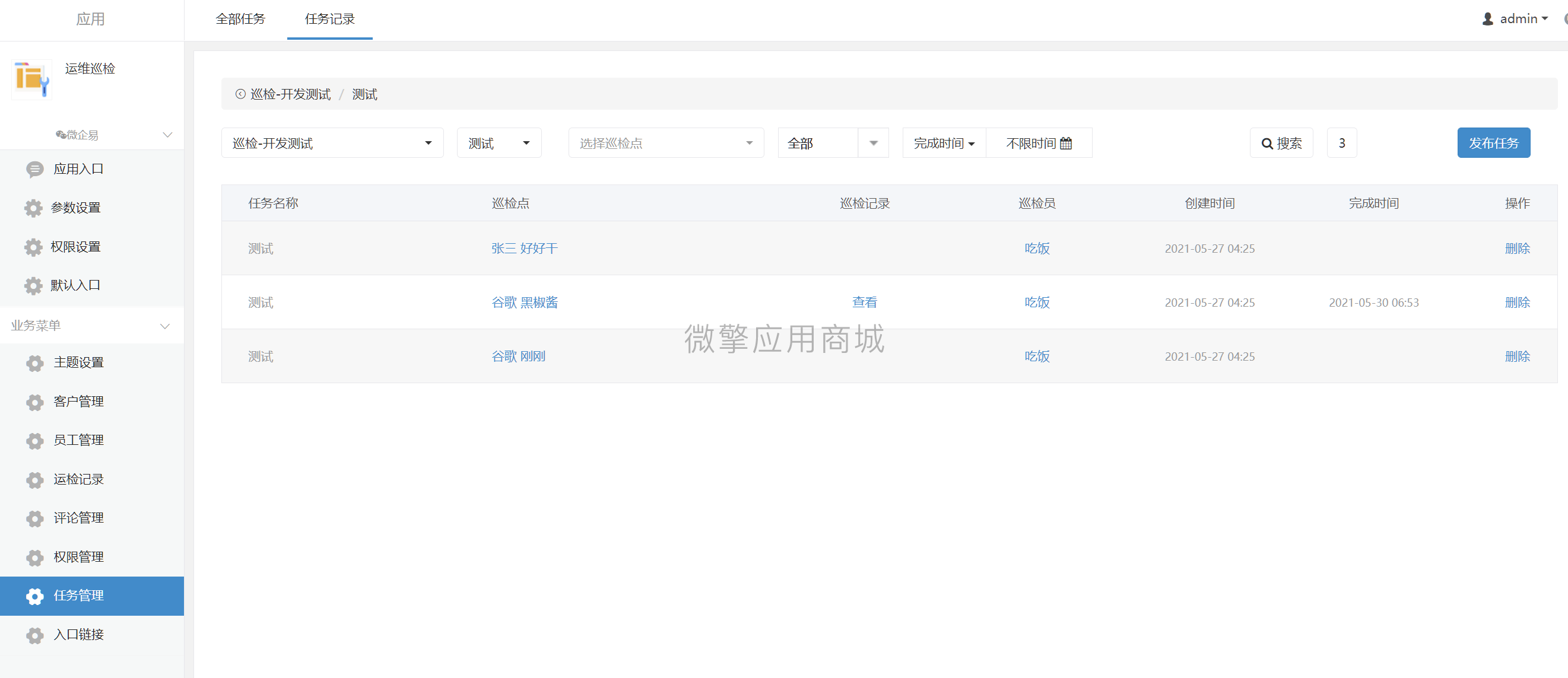1568x678 pixels.
Task: Click the 创建时间 column header
Action: tap(1210, 203)
